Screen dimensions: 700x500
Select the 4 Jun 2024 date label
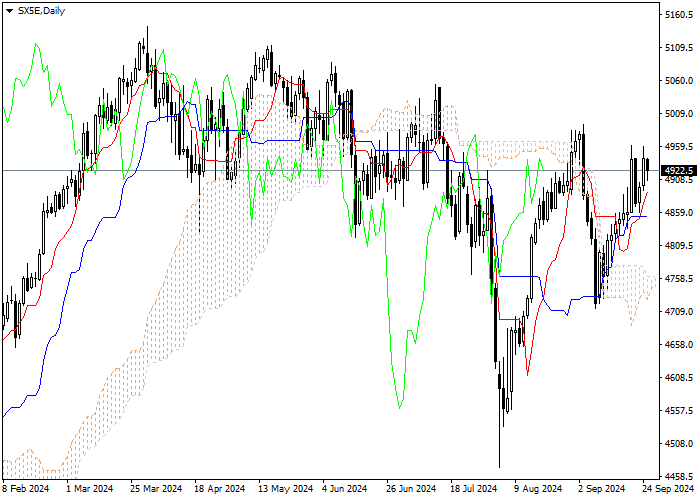pos(345,489)
